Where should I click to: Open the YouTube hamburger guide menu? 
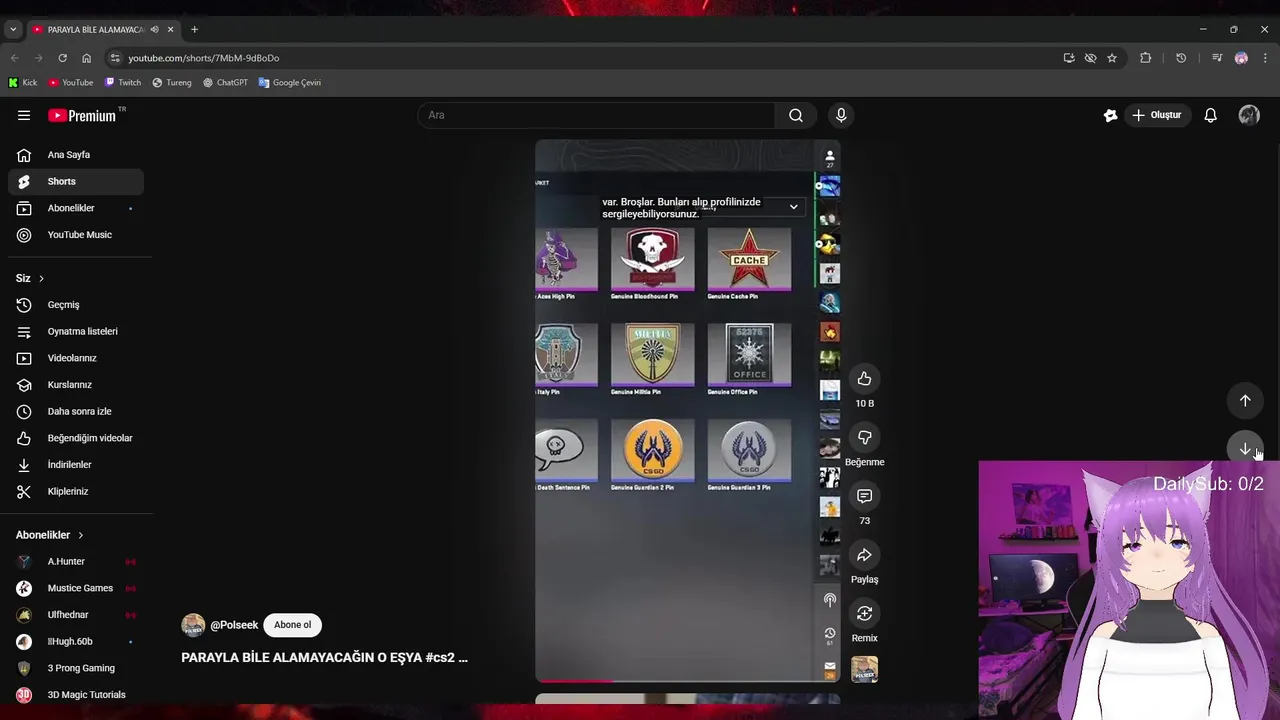coord(24,115)
